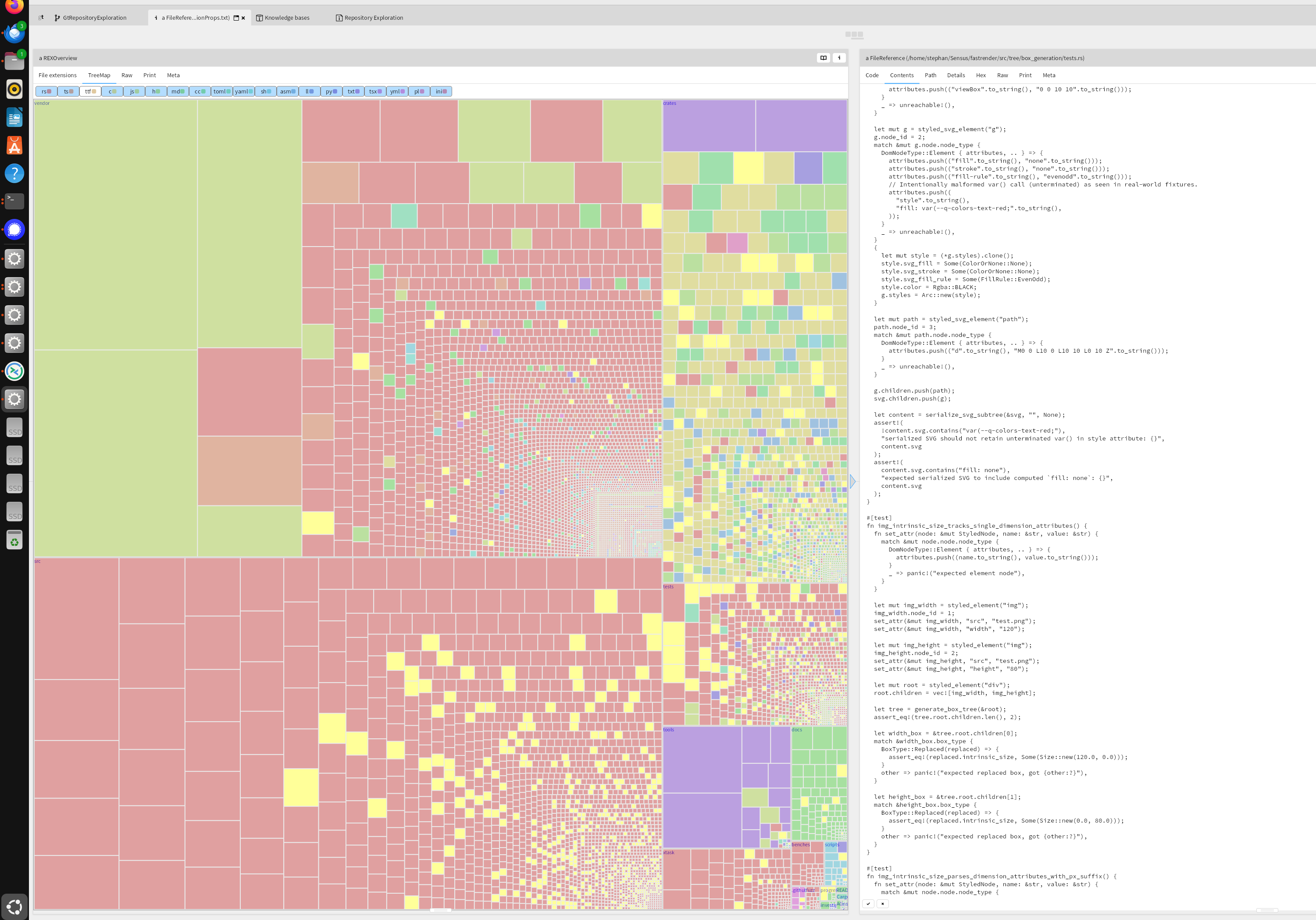
Task: Click the pane layout icon at top center
Action: [x=853, y=35]
